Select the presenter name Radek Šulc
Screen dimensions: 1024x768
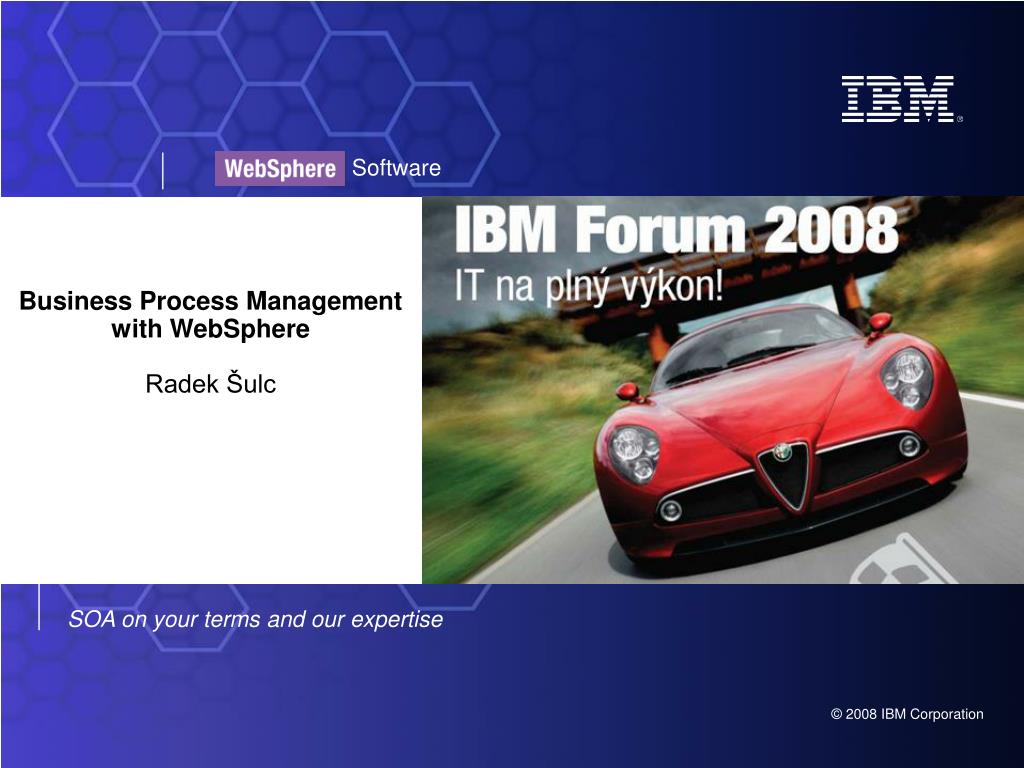click(x=210, y=383)
